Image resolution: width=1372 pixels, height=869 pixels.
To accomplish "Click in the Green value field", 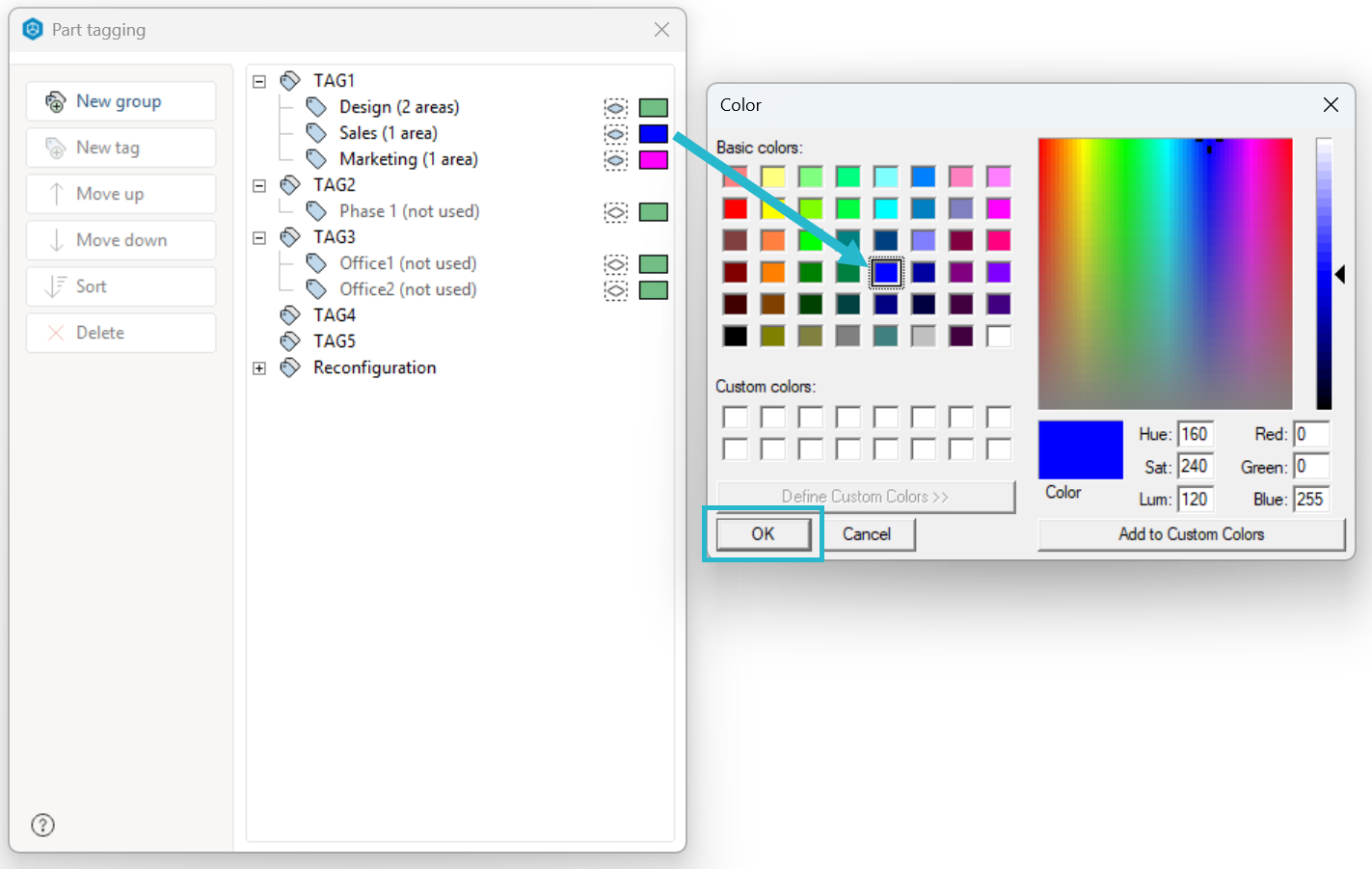I will (x=1311, y=467).
